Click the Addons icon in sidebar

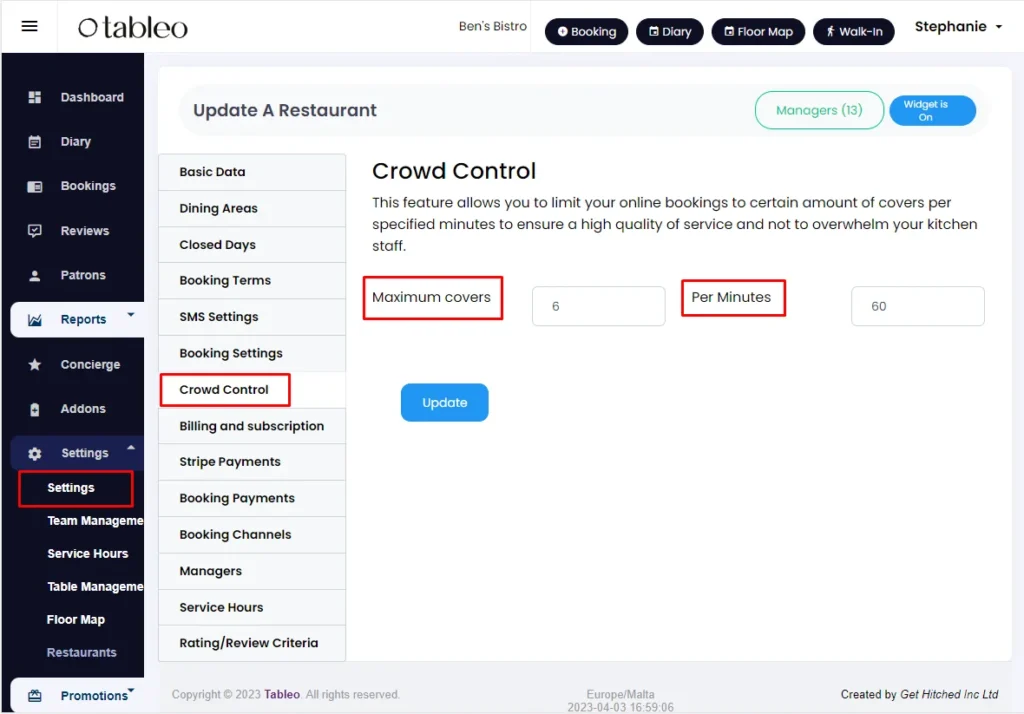tap(35, 410)
